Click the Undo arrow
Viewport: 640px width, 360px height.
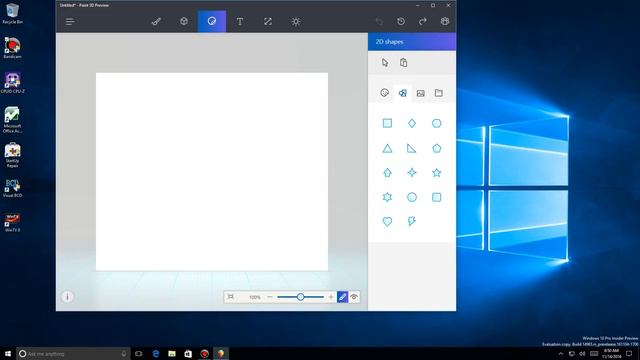click(379, 22)
